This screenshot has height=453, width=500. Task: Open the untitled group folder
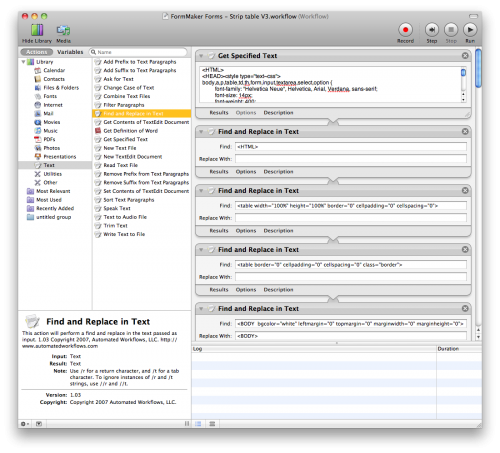pos(53,217)
